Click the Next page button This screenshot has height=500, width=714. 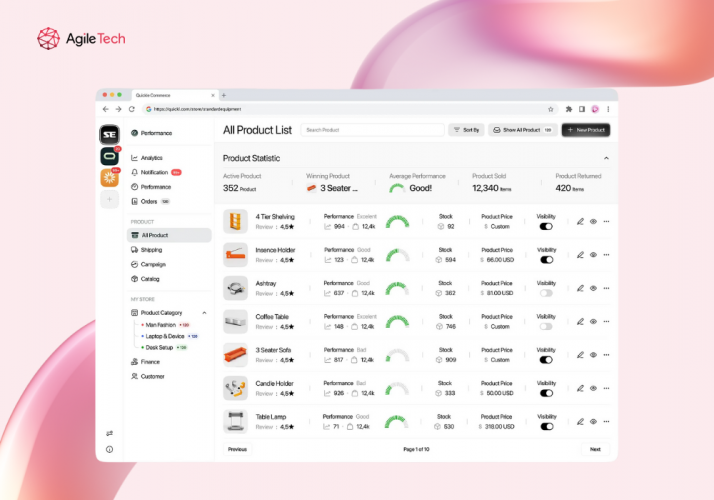595,449
